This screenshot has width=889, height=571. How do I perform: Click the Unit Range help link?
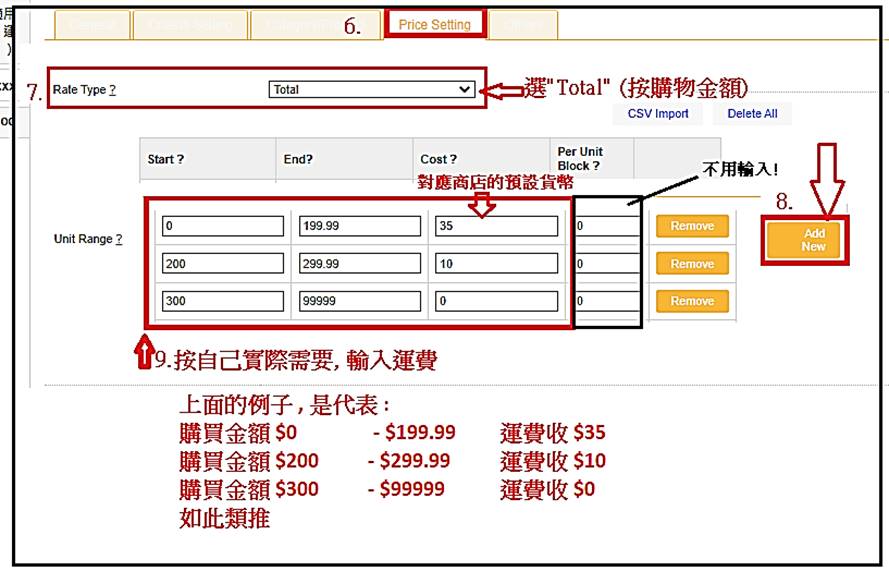118,240
